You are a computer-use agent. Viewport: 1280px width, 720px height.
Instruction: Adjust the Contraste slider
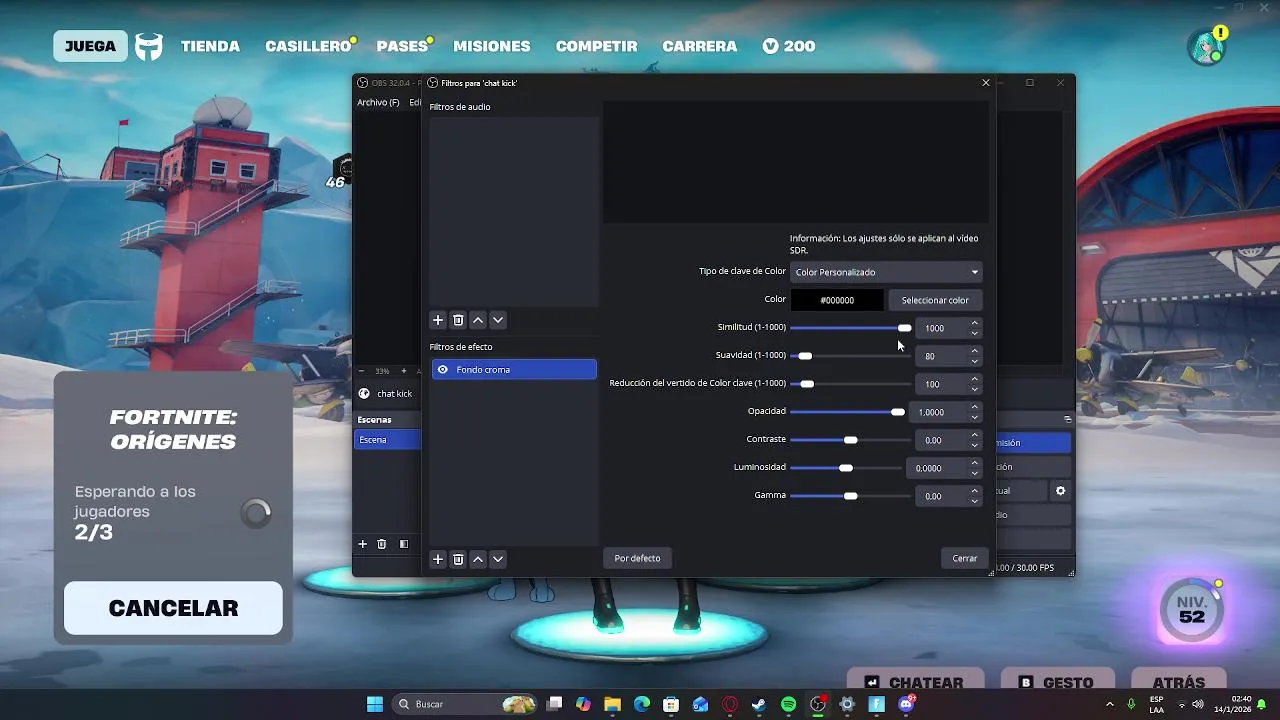coord(850,440)
